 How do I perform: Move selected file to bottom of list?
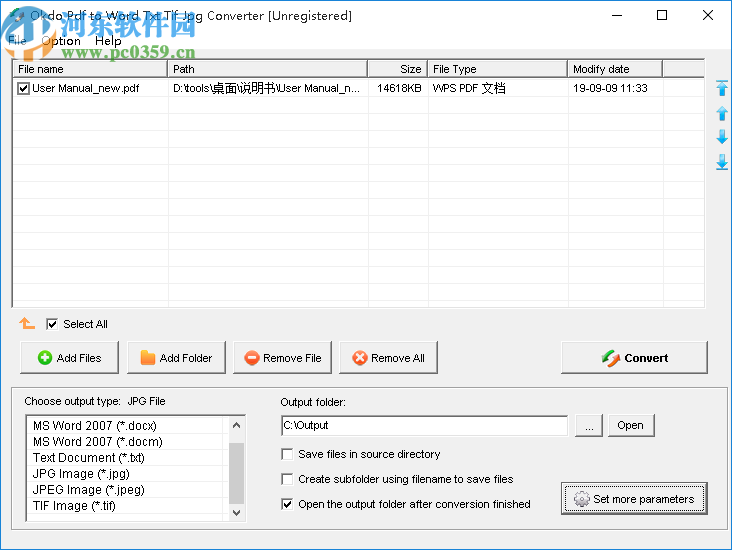(x=722, y=162)
